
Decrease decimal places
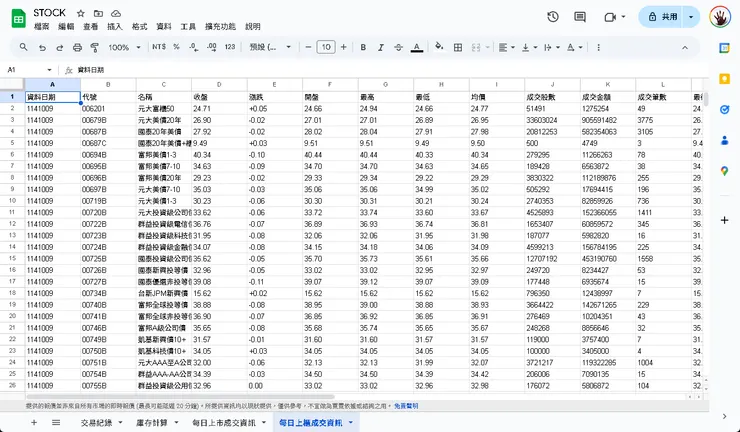click(193, 47)
